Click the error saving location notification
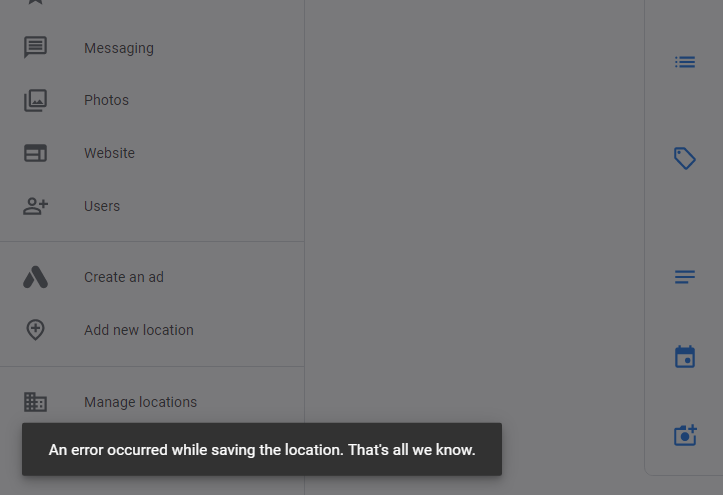723x495 pixels. (262, 449)
